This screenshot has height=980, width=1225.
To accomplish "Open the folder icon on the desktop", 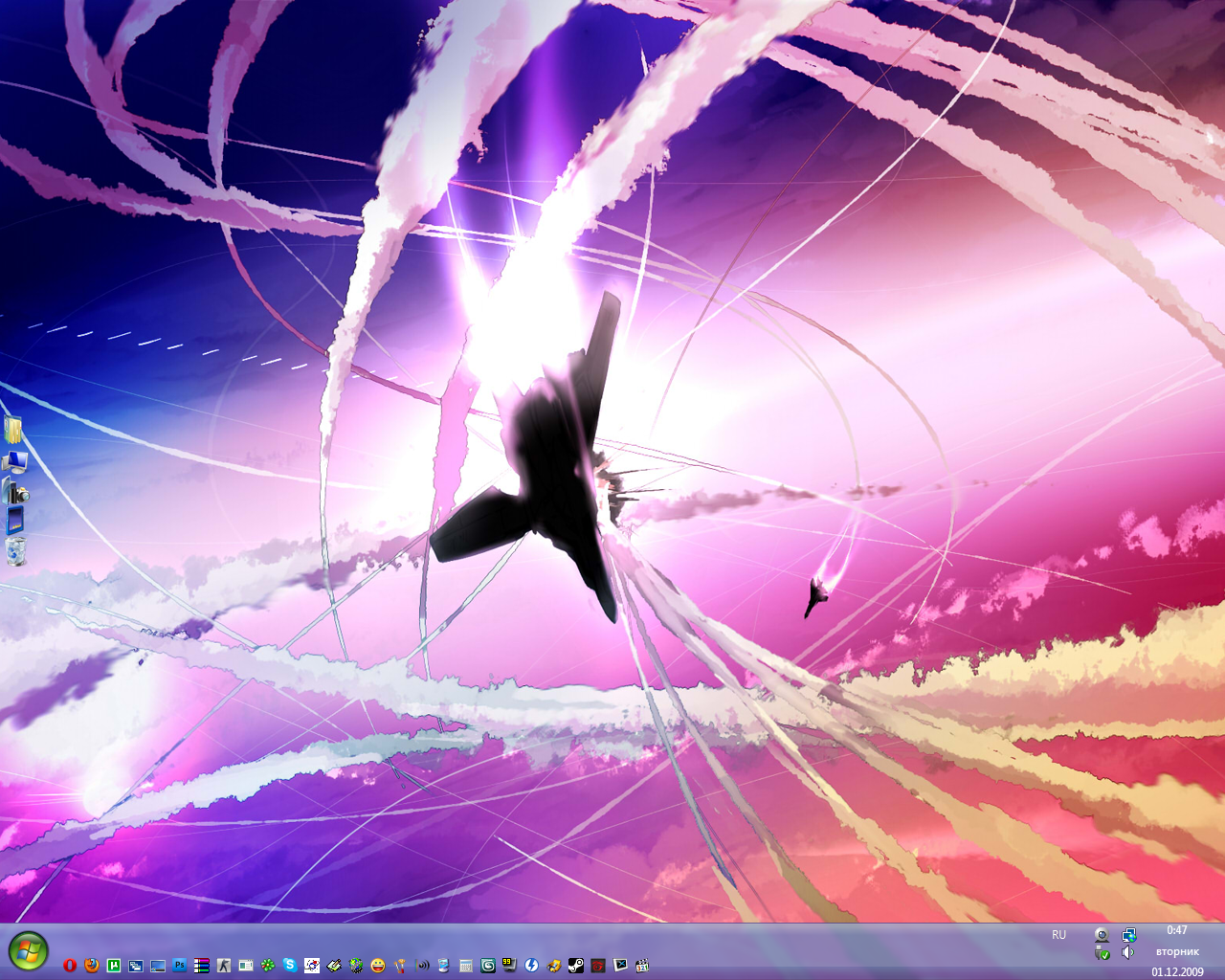I will tap(14, 430).
